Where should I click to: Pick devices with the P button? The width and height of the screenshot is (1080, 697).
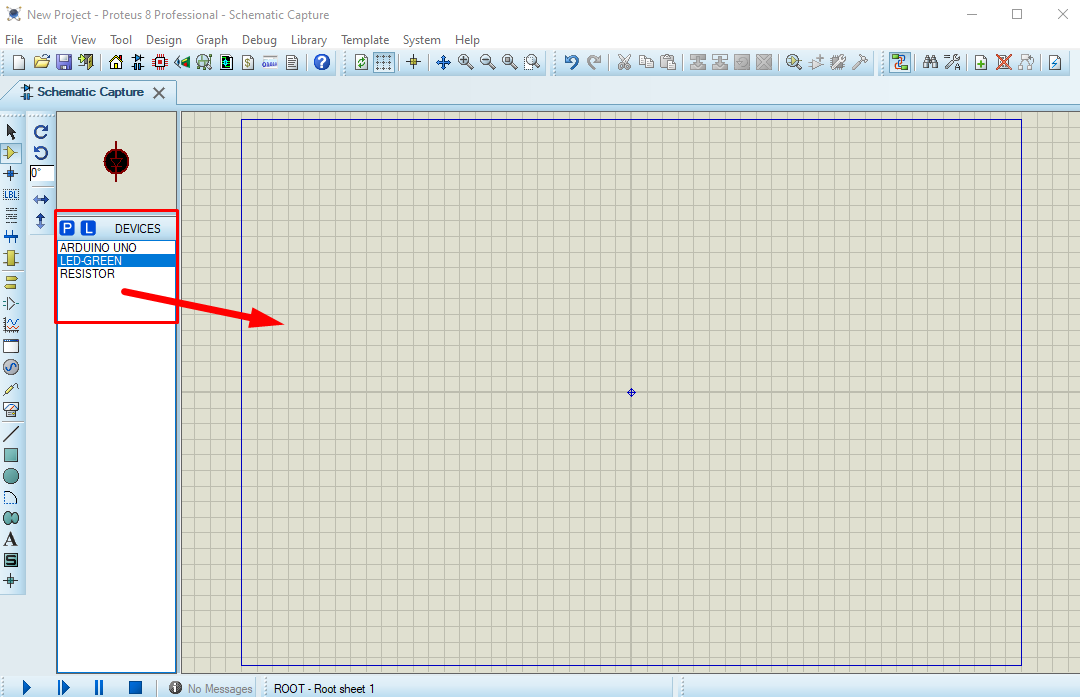67,228
